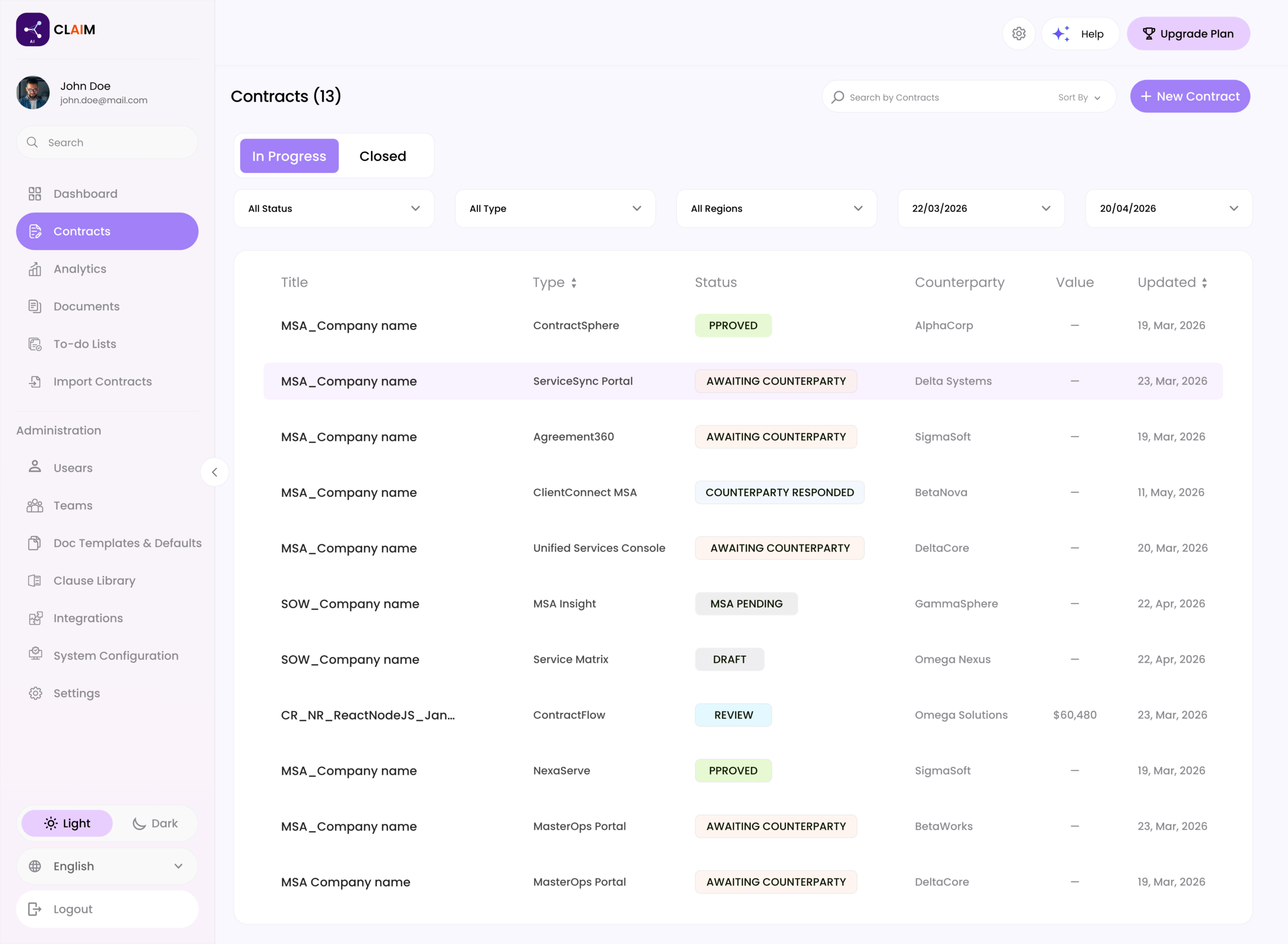This screenshot has width=1288, height=944.
Task: Open the All Type filter dropdown
Action: [555, 209]
